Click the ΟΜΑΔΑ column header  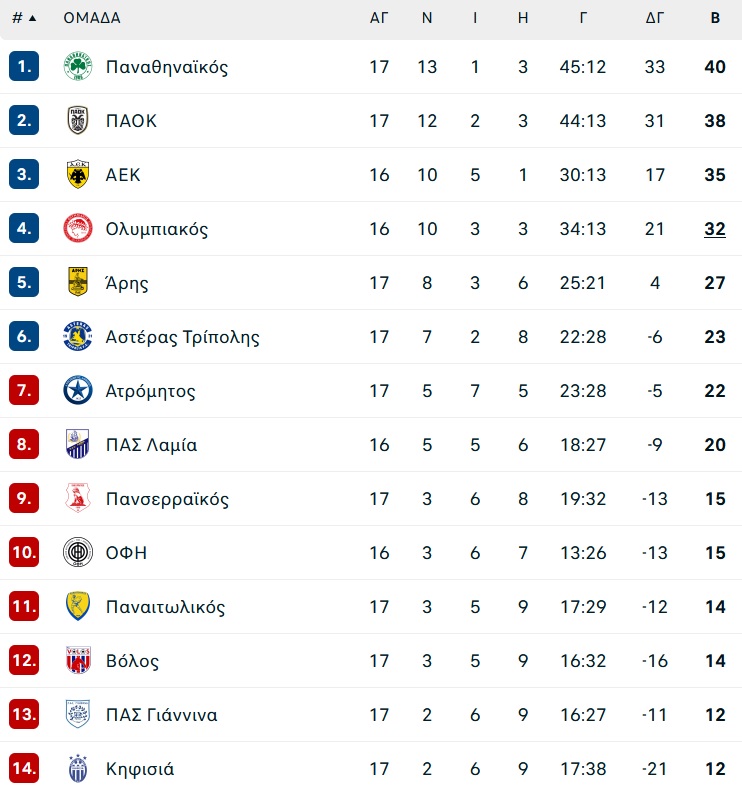tap(92, 18)
